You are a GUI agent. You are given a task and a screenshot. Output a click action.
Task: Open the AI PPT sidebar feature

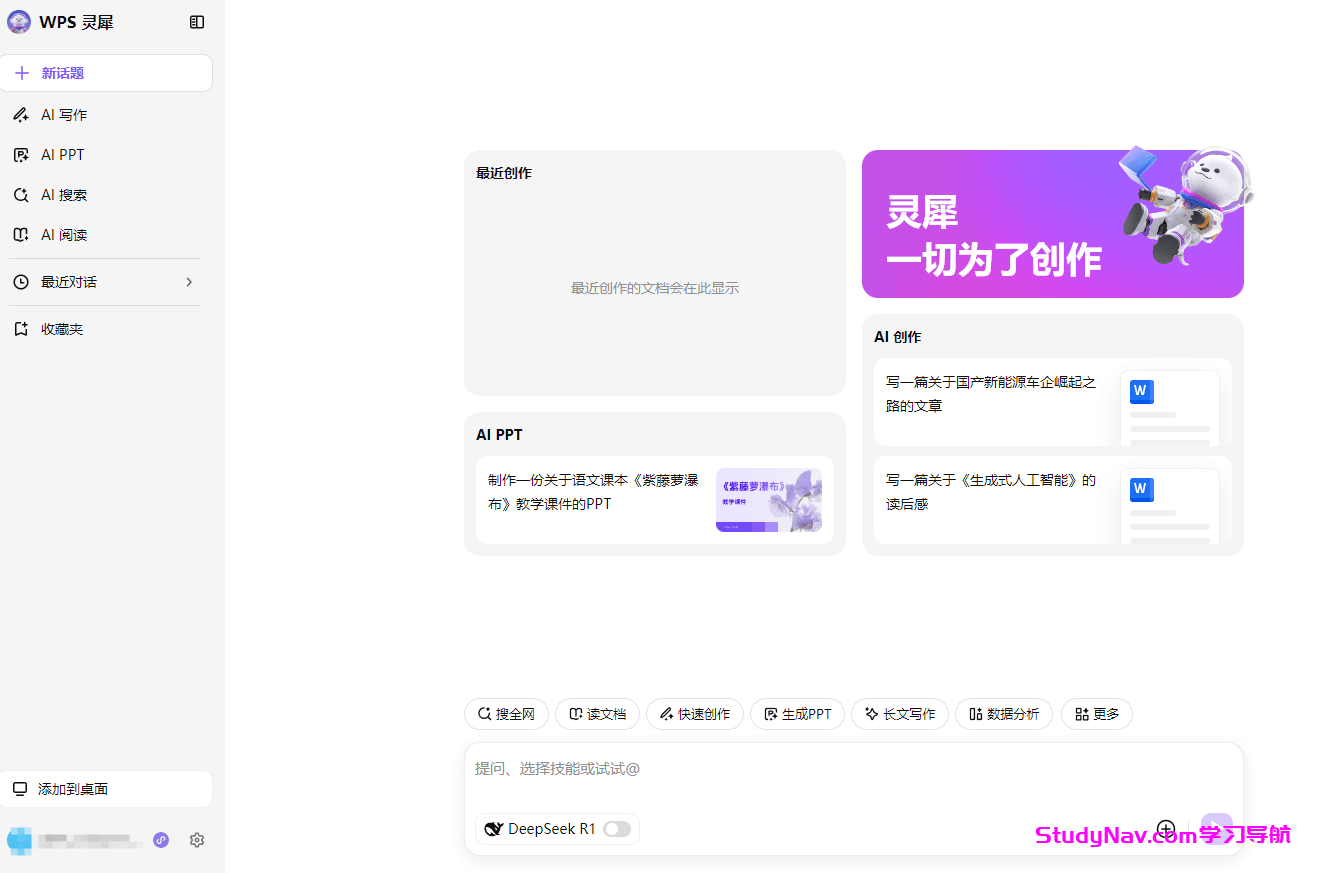60,154
